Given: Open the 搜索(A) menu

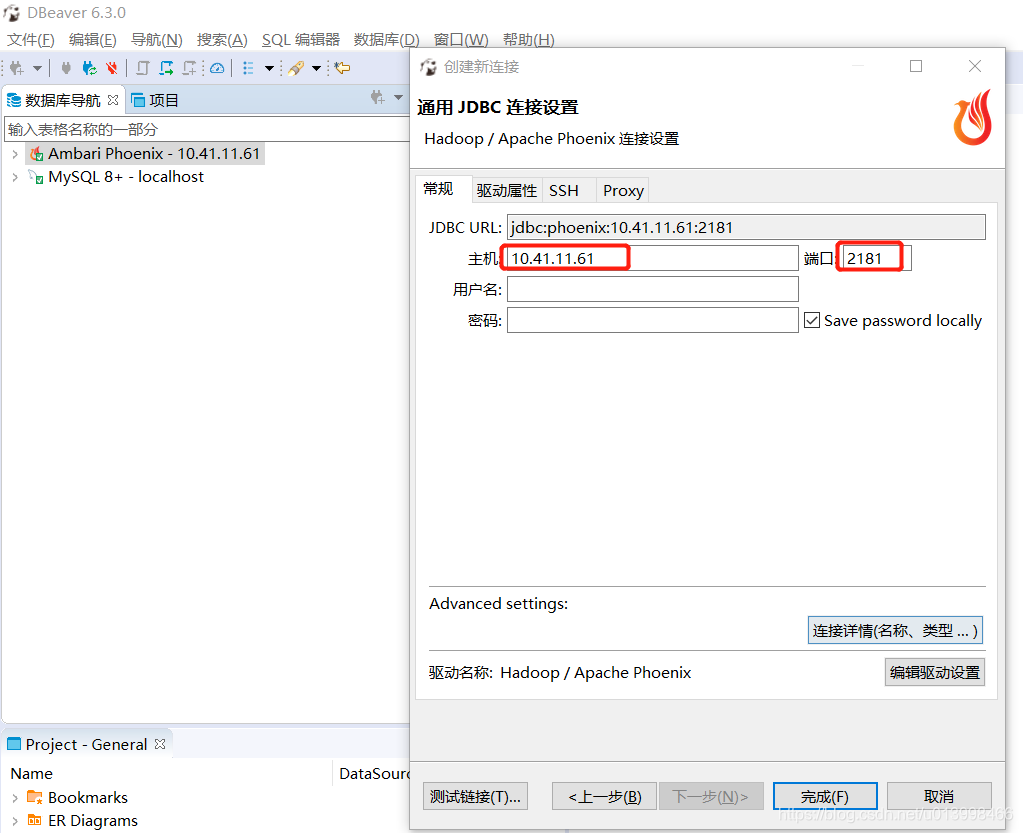Looking at the screenshot, I should (x=222, y=40).
